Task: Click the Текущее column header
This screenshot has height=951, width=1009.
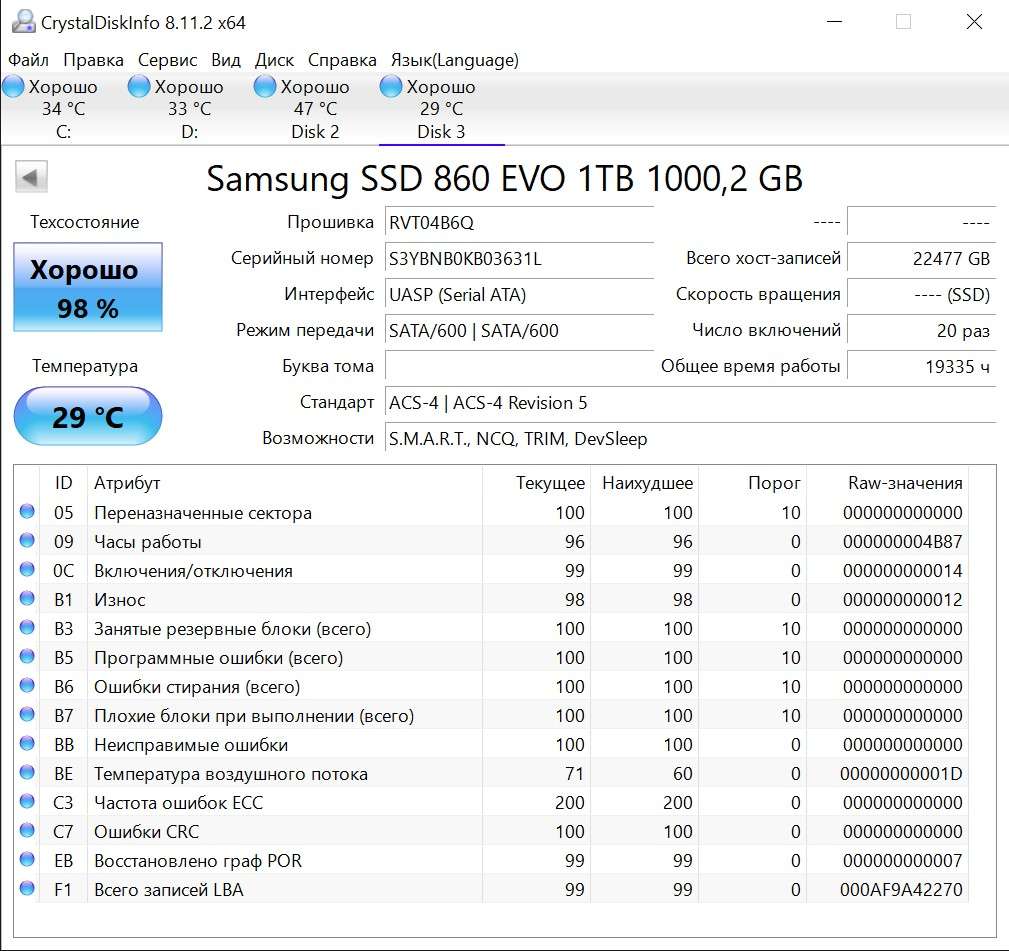Action: coord(536,483)
